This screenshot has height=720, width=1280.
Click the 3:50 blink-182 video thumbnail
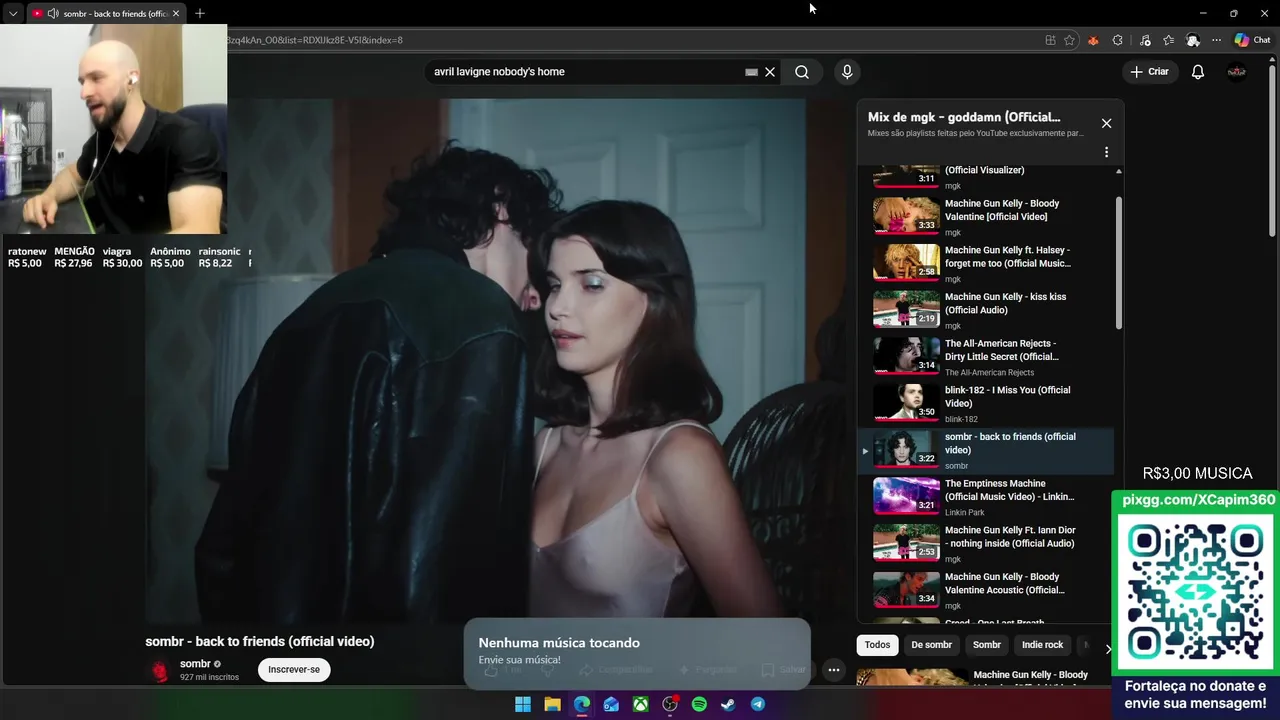pos(906,402)
